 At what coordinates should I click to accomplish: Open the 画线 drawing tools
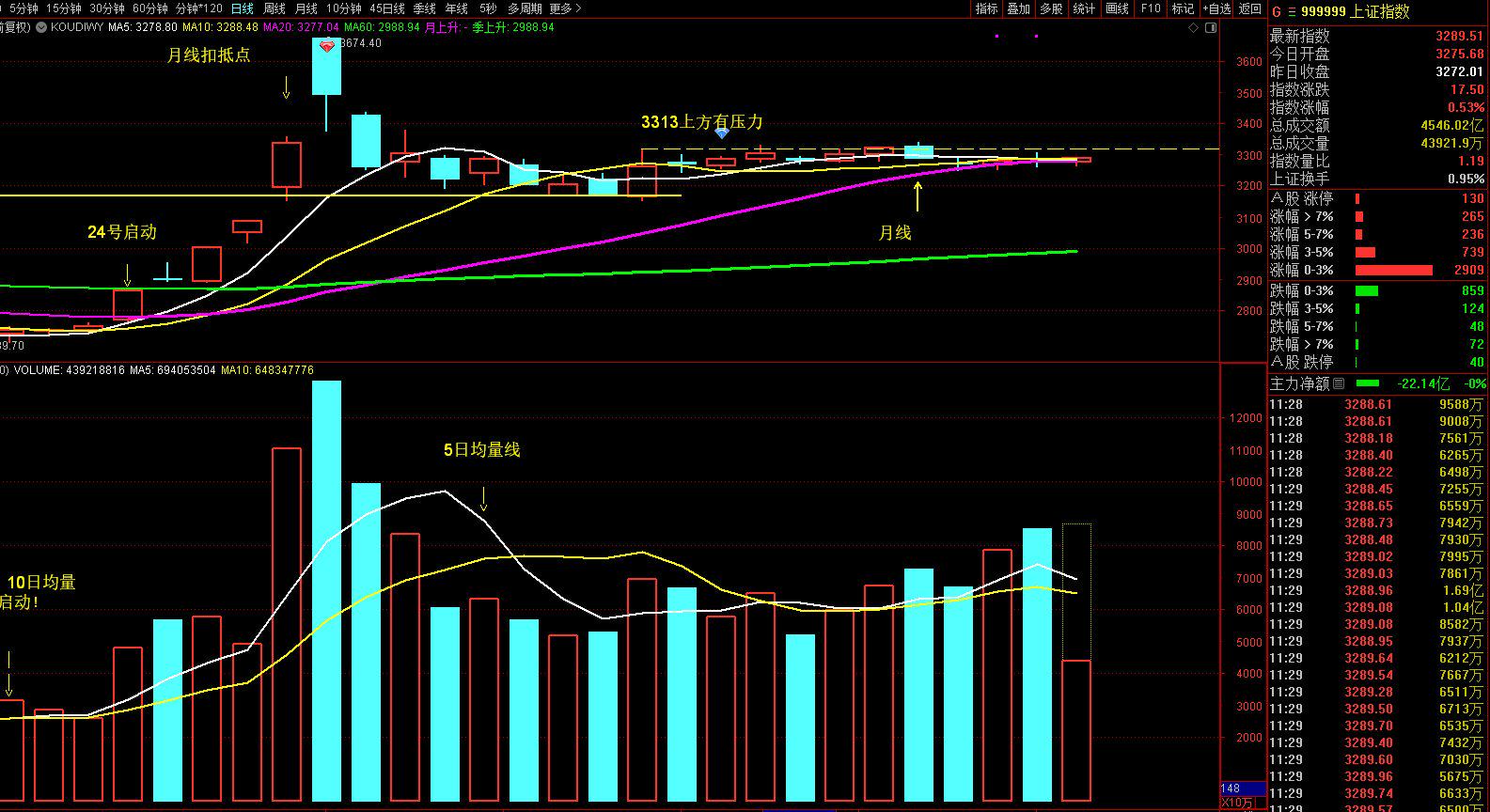(1117, 8)
